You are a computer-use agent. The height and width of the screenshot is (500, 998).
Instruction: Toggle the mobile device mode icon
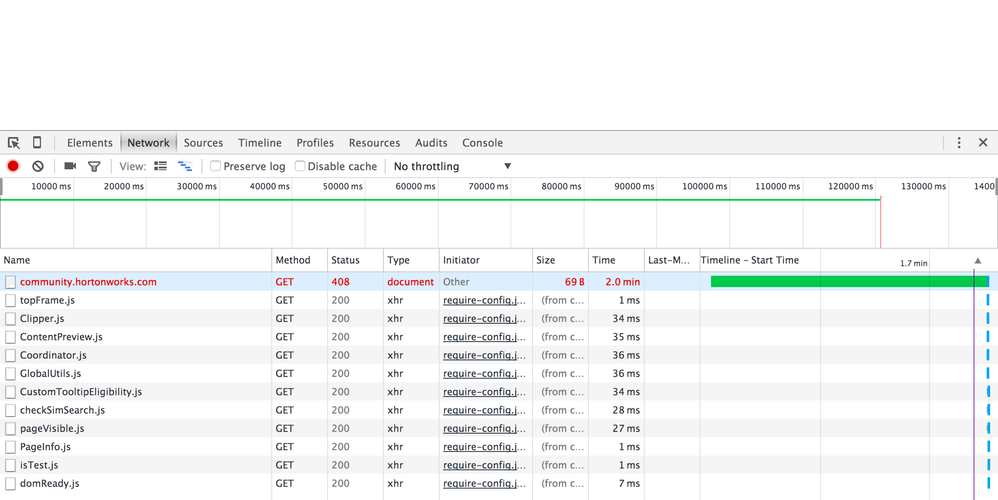click(37, 143)
